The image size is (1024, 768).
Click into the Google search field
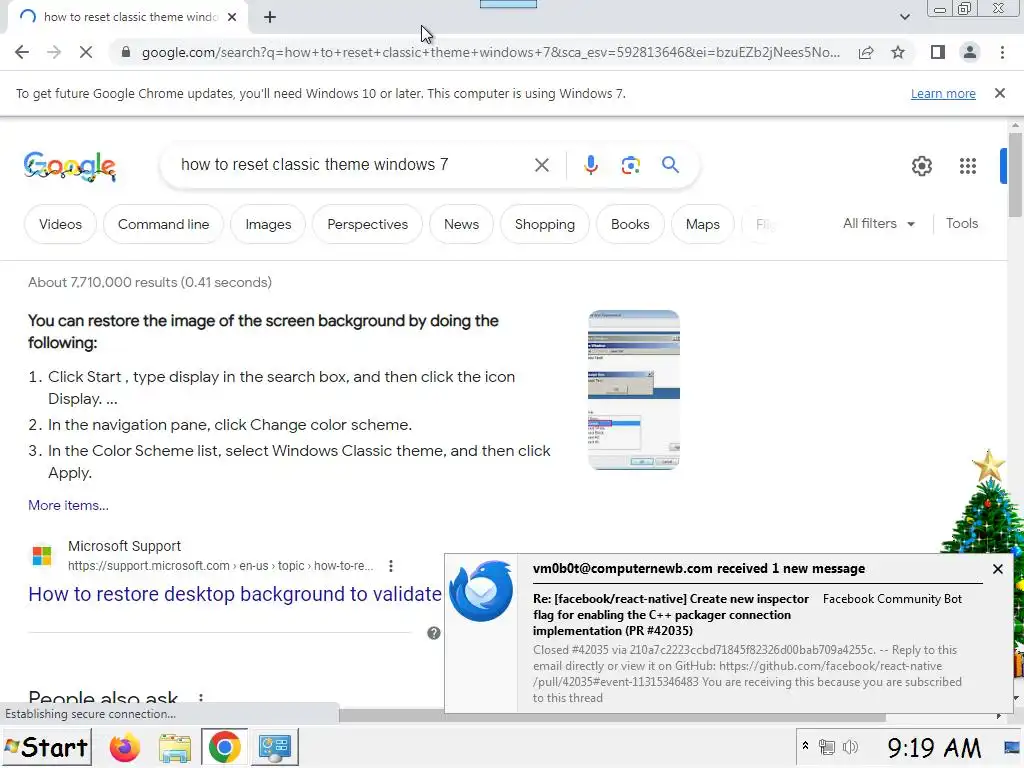[353, 165]
